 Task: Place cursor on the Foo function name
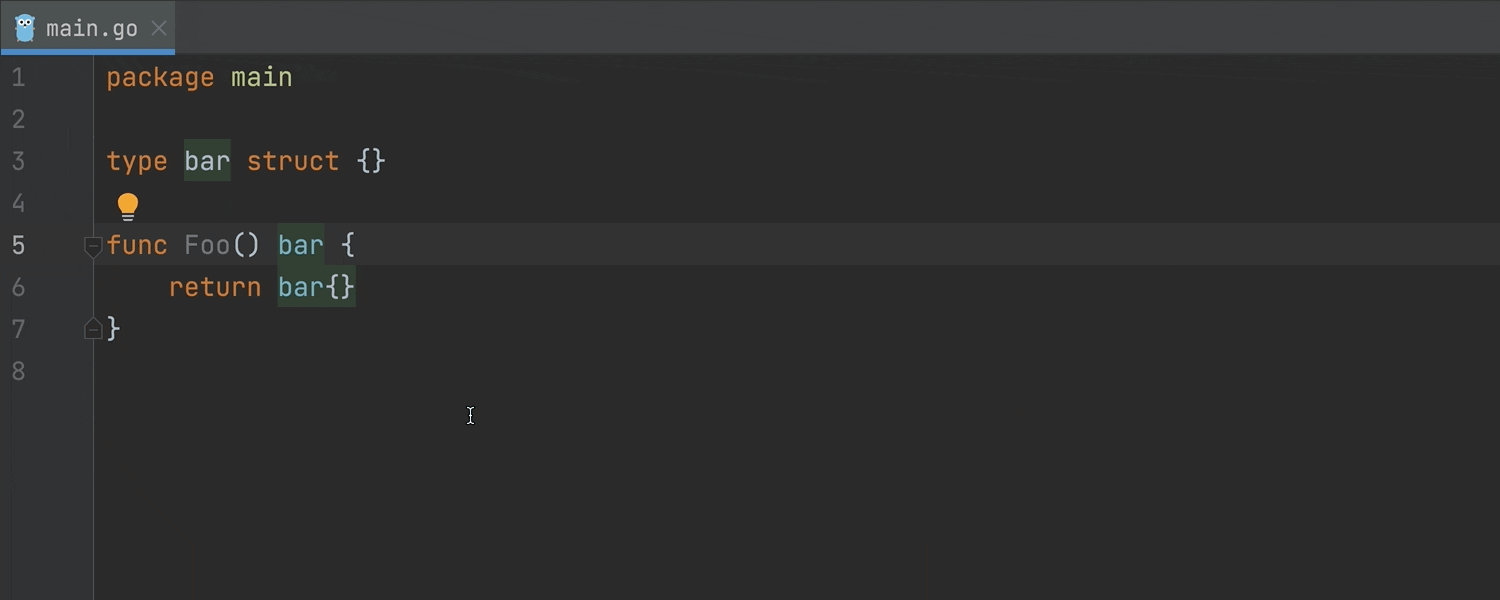207,245
